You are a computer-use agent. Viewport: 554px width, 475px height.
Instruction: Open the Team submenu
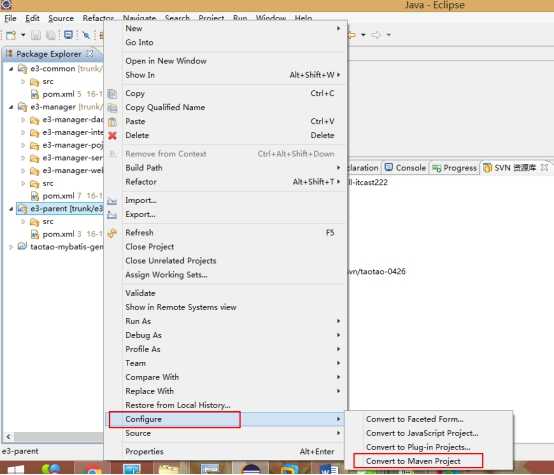226,363
